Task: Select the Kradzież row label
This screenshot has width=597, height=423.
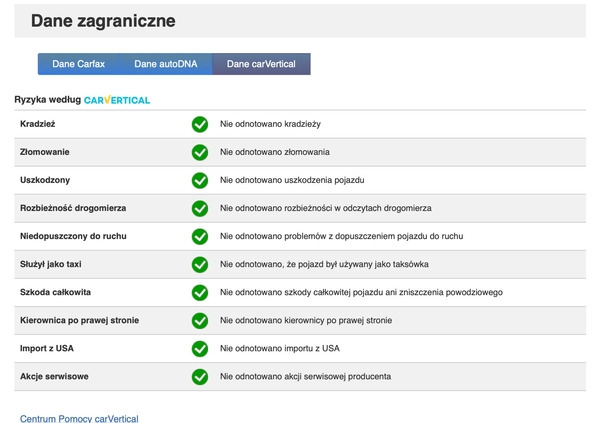Action: point(38,124)
